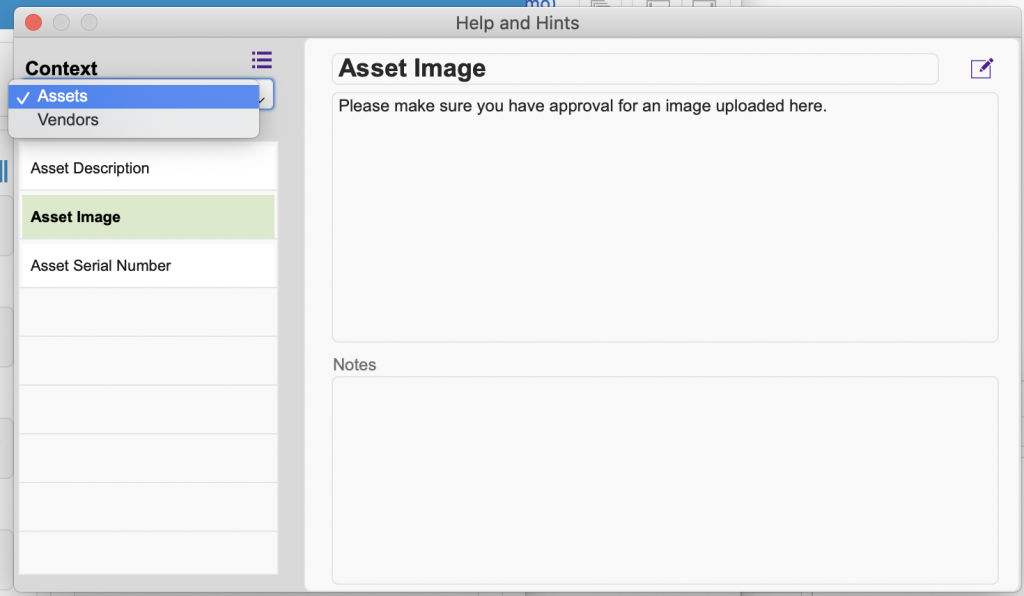Open the Asset Serial Number topic
Screen dimensions: 1024x596
click(148, 265)
